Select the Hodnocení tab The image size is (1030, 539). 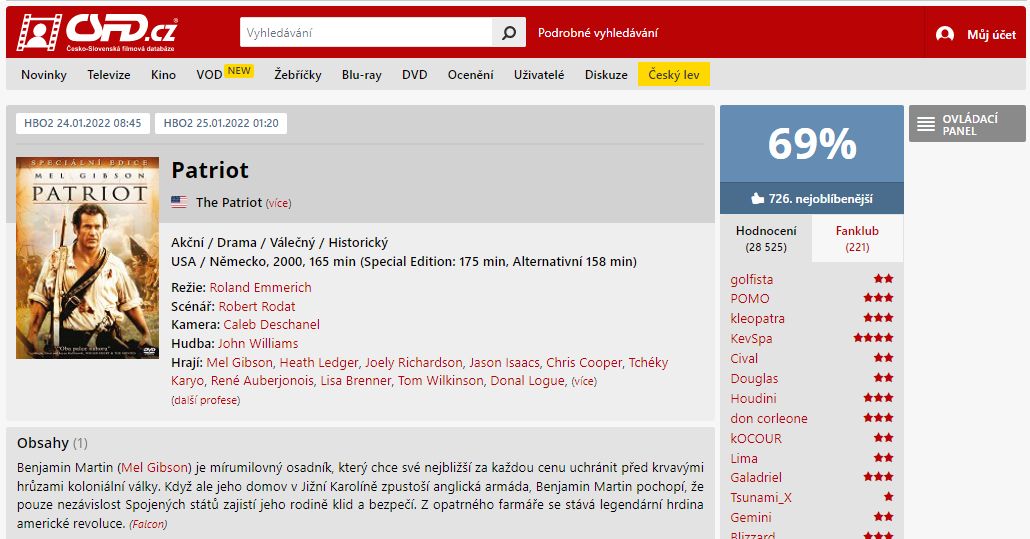coord(766,238)
